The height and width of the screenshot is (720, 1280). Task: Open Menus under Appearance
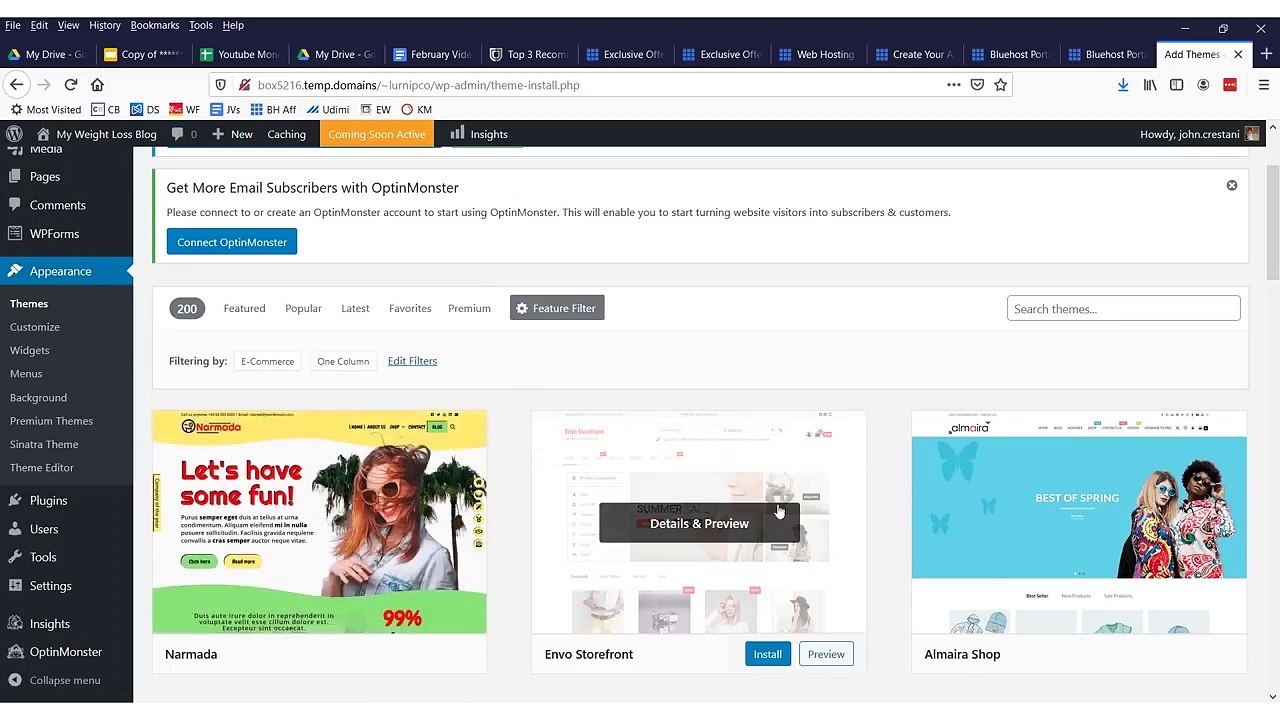coord(26,374)
